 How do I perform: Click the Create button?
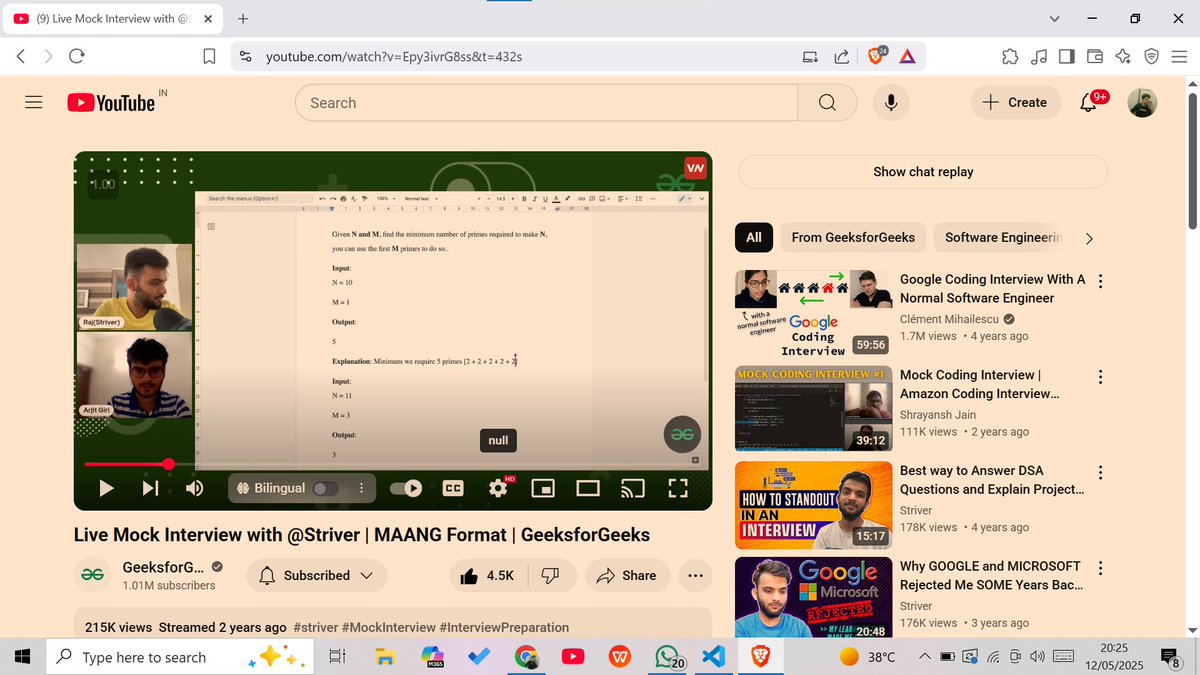tap(1015, 102)
